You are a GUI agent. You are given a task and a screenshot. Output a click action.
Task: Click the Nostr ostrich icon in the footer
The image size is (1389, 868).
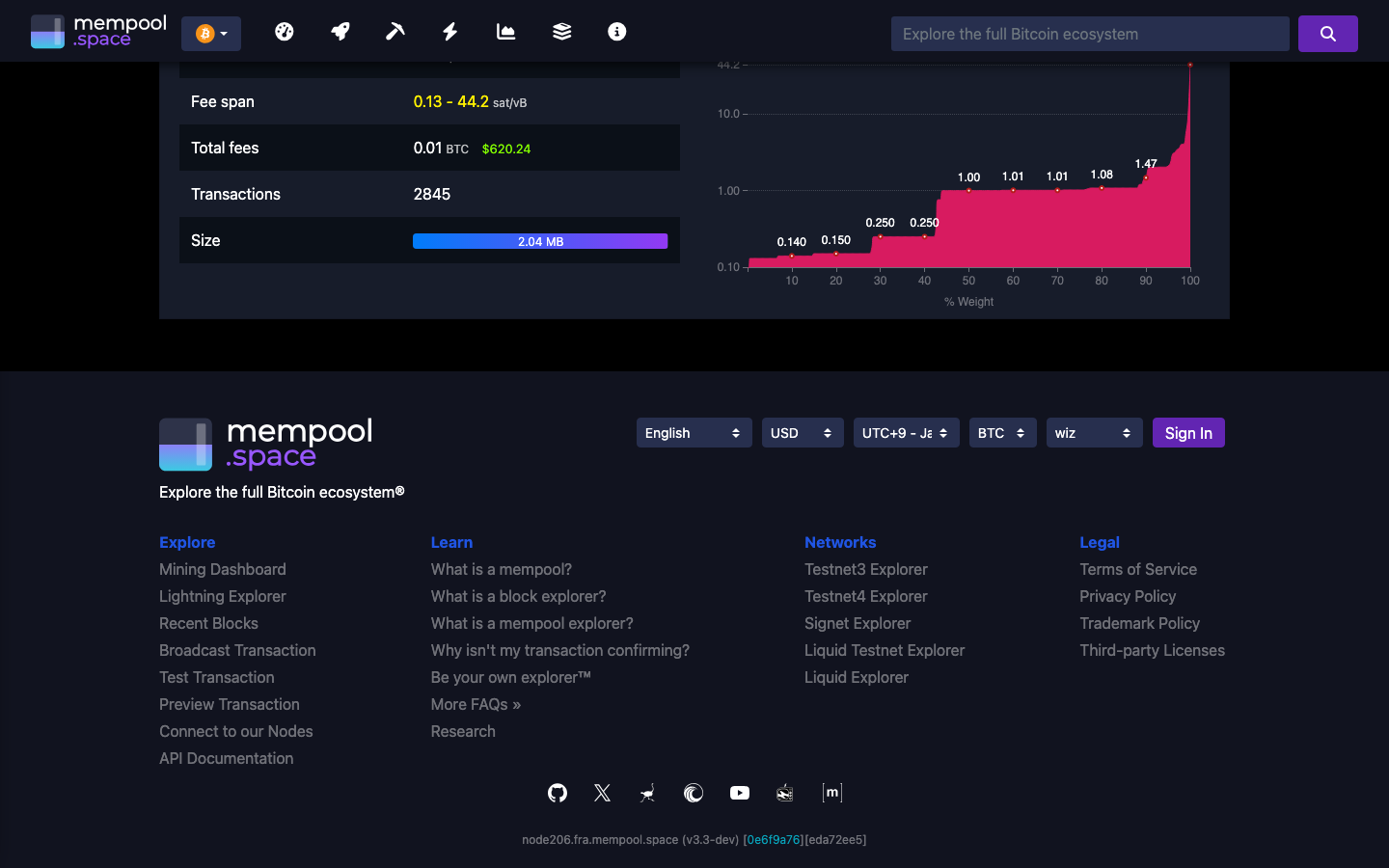tap(646, 793)
